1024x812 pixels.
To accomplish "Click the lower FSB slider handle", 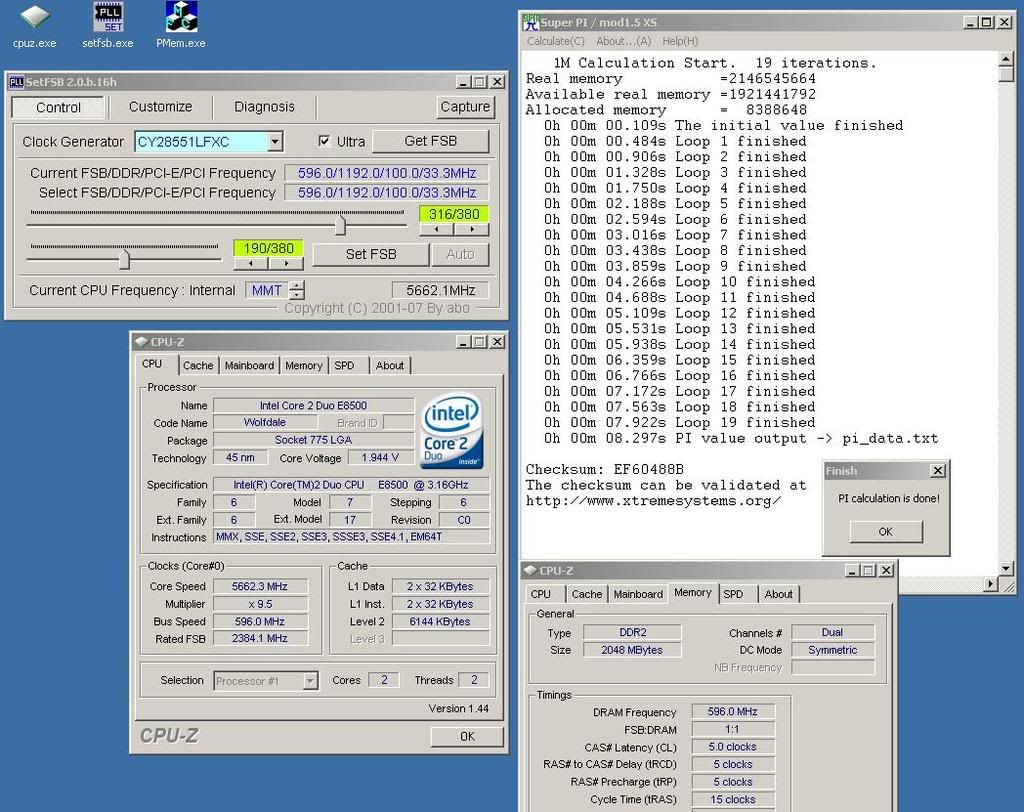I will [x=125, y=259].
